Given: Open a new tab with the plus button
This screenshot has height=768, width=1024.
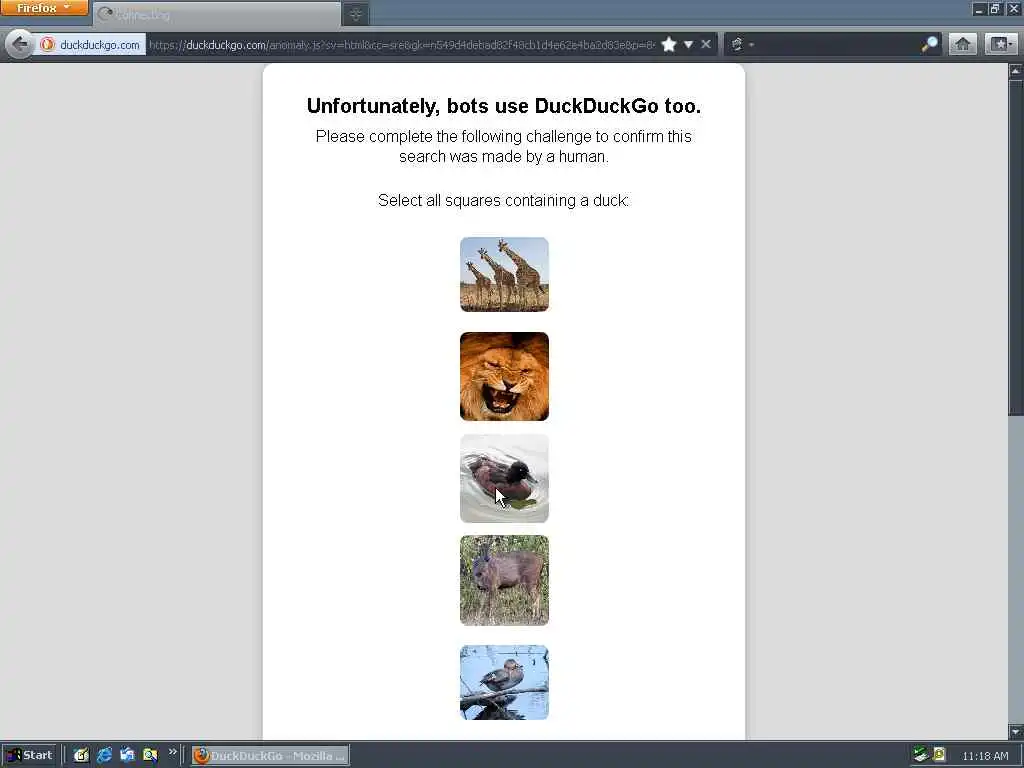Looking at the screenshot, I should 356,14.
